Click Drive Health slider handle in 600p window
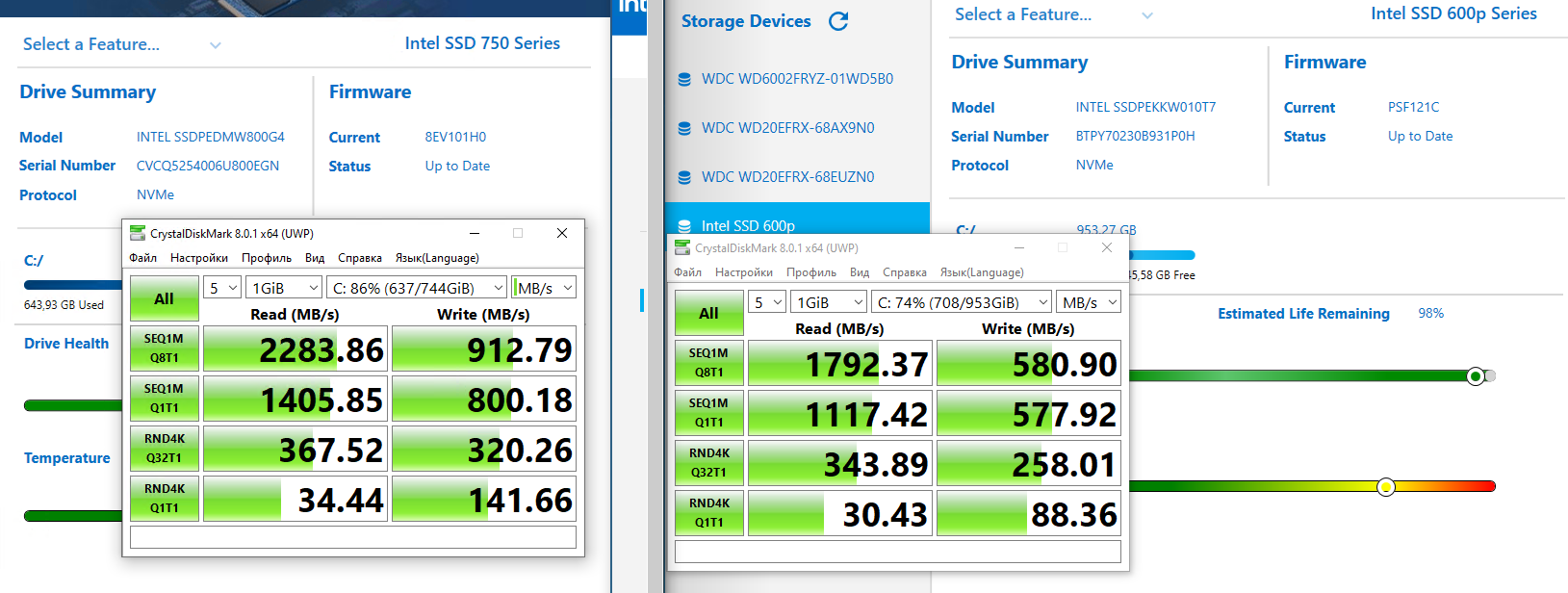This screenshot has width=1568, height=593. coord(1476,376)
